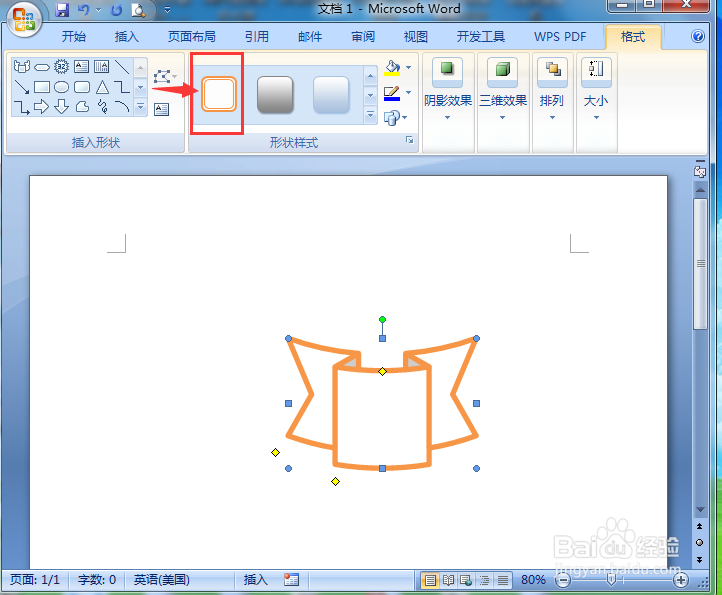The image size is (722, 595).
Task: Click the Office button
Action: [x=24, y=19]
